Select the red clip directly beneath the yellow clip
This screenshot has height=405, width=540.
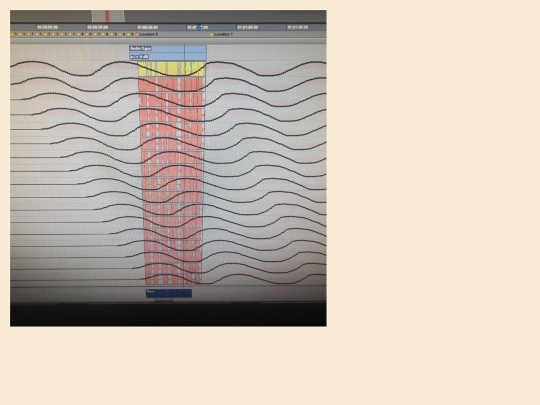click(x=172, y=85)
